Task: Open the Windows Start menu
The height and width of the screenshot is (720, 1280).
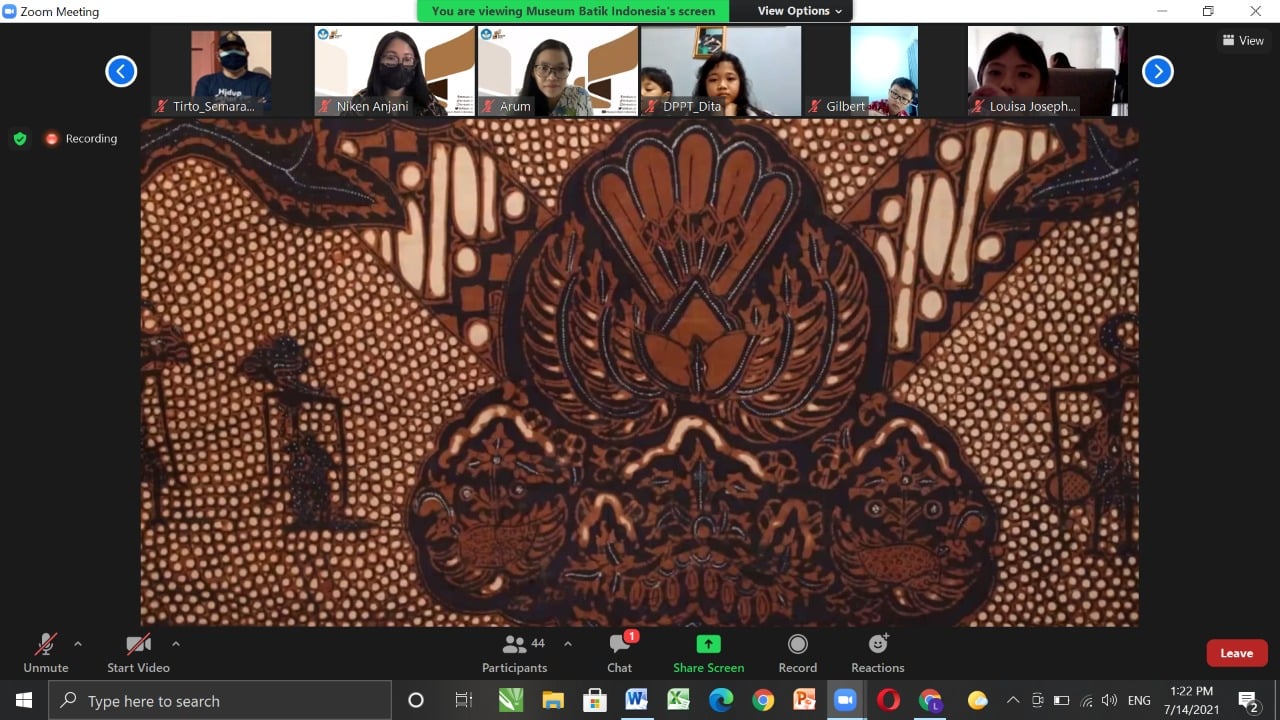Action: point(21,700)
